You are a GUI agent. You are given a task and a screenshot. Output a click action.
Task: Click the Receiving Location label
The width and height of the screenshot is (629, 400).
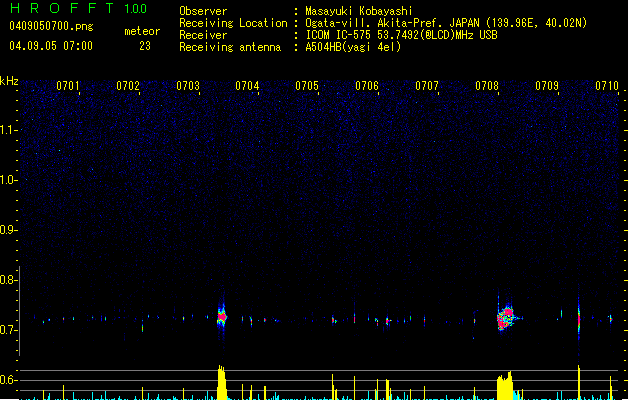233,23
